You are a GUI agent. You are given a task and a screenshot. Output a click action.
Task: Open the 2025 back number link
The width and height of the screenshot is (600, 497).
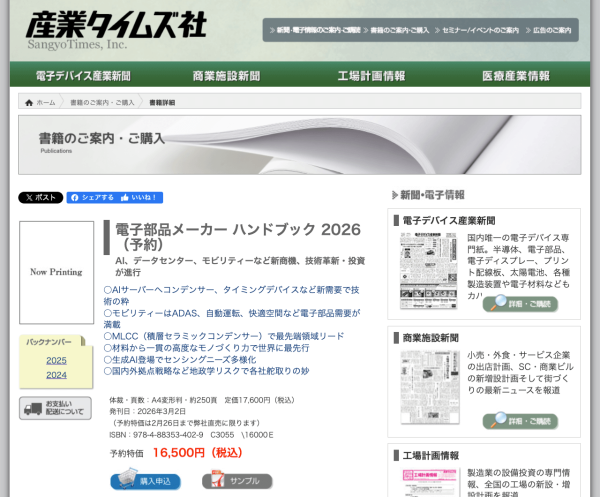point(56,360)
